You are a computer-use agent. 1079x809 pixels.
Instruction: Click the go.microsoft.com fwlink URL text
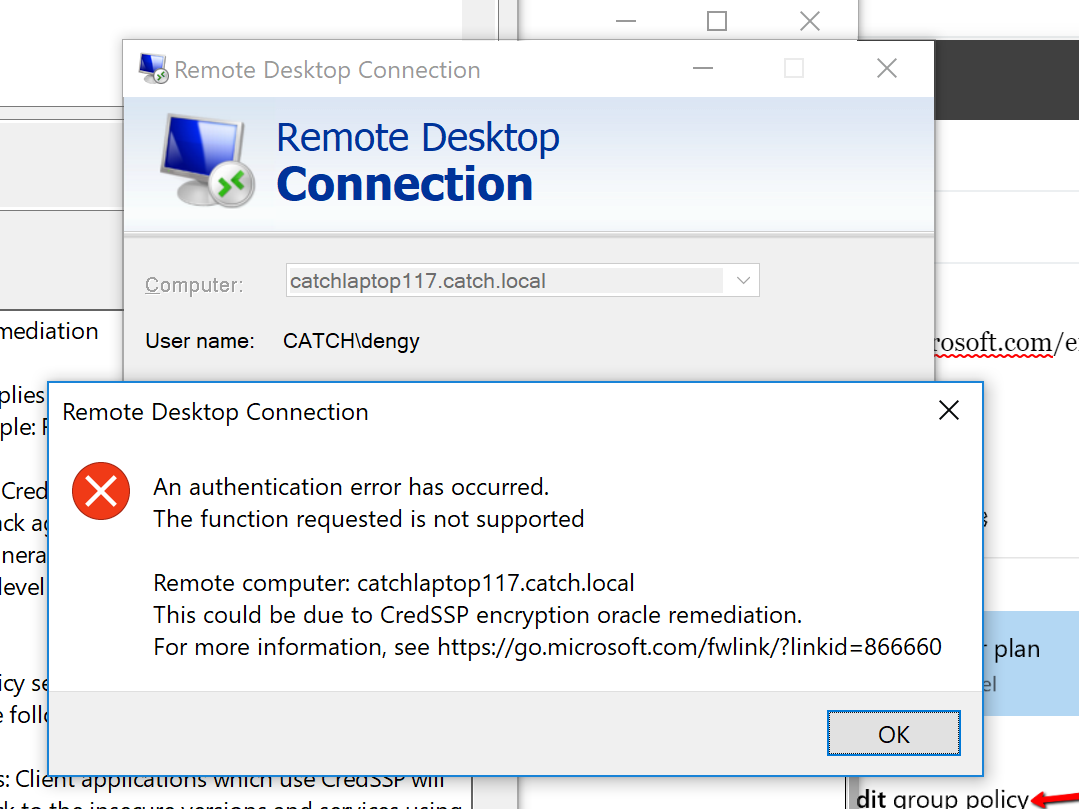click(x=689, y=647)
